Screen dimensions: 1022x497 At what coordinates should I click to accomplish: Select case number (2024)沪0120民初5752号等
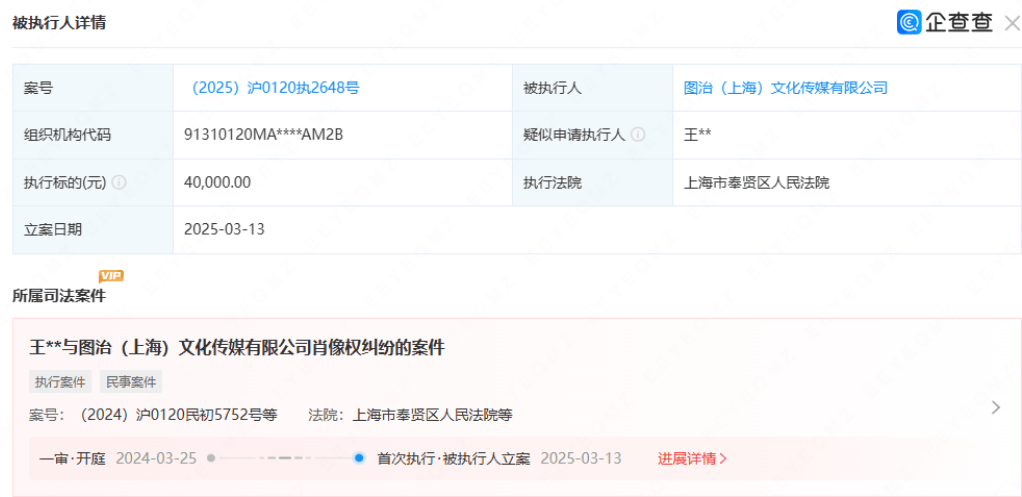pyautogui.click(x=175, y=416)
